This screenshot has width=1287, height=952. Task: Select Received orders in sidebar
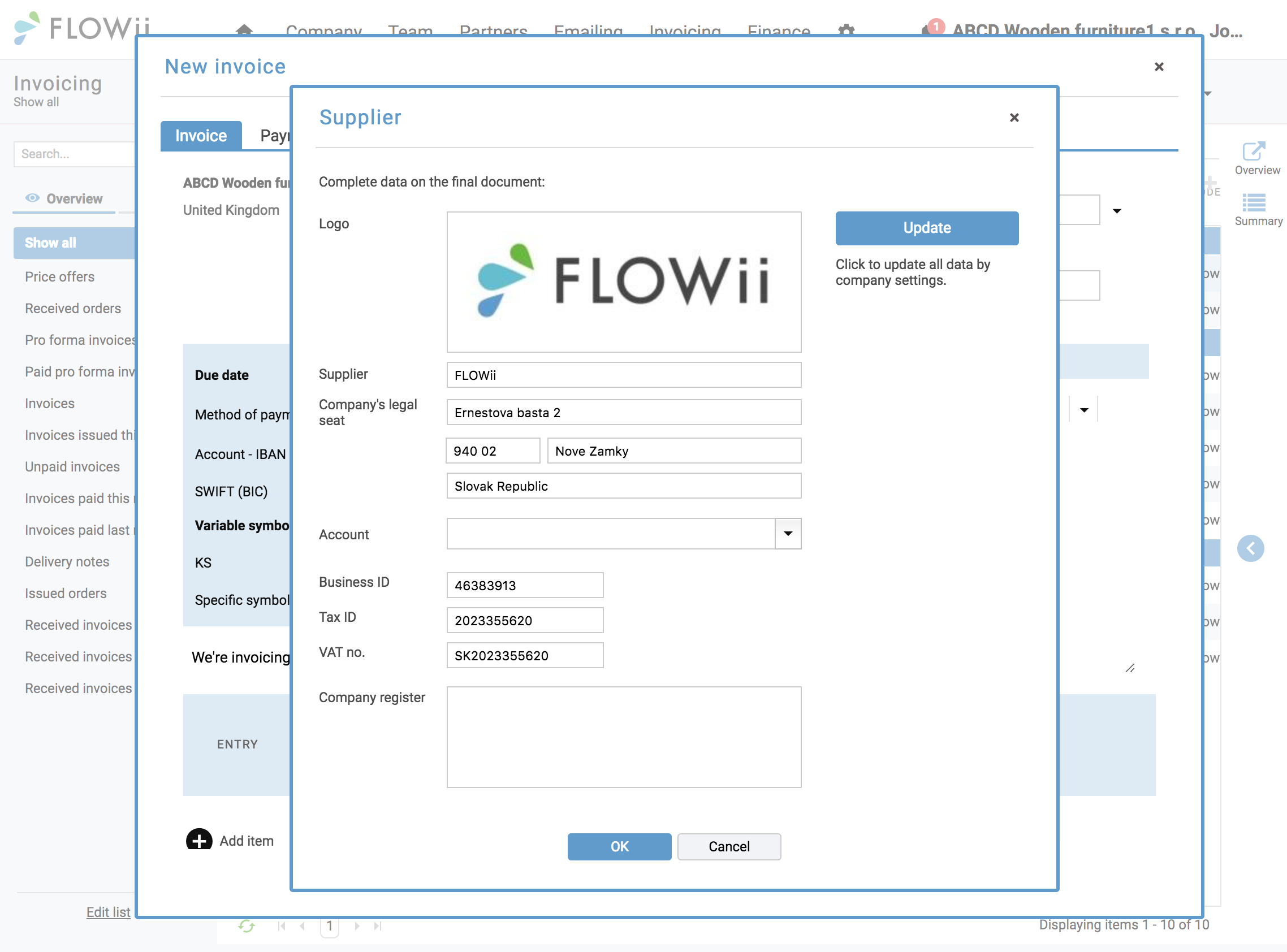[72, 308]
